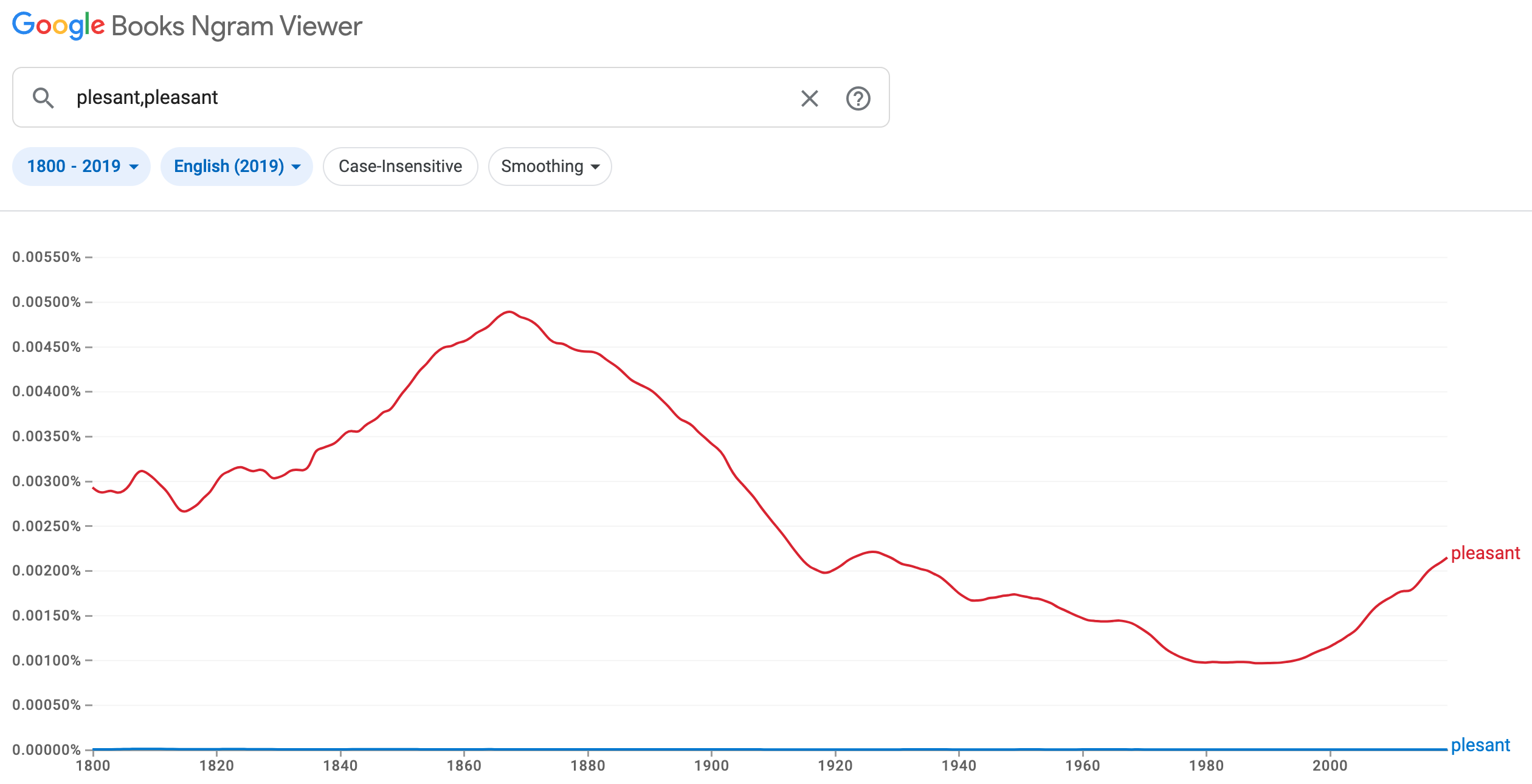Select the blue plesant series label
This screenshot has width=1532, height=784.
click(x=1480, y=745)
